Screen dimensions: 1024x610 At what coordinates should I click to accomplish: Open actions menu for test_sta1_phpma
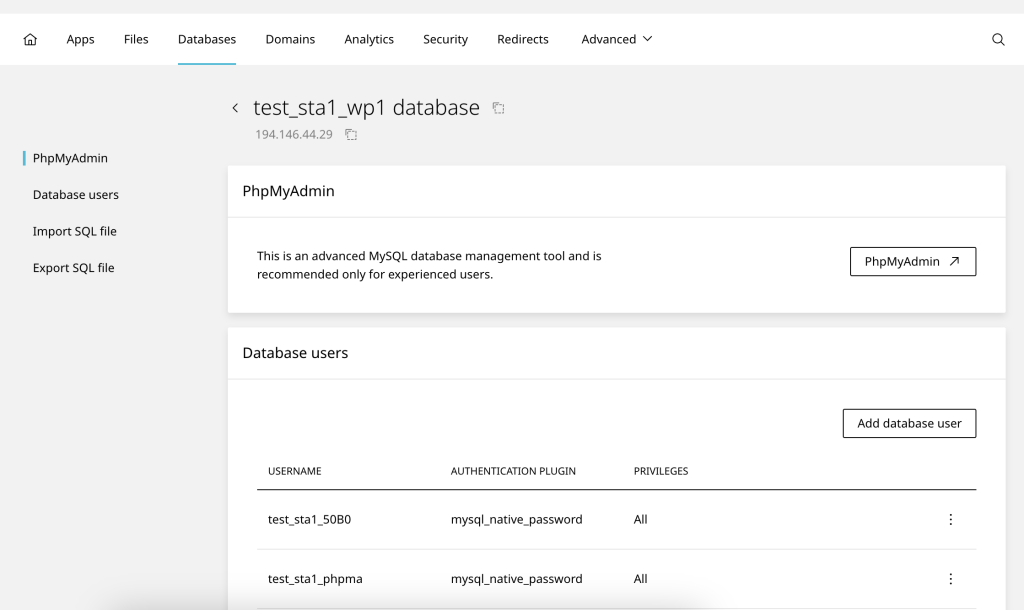[x=950, y=579]
